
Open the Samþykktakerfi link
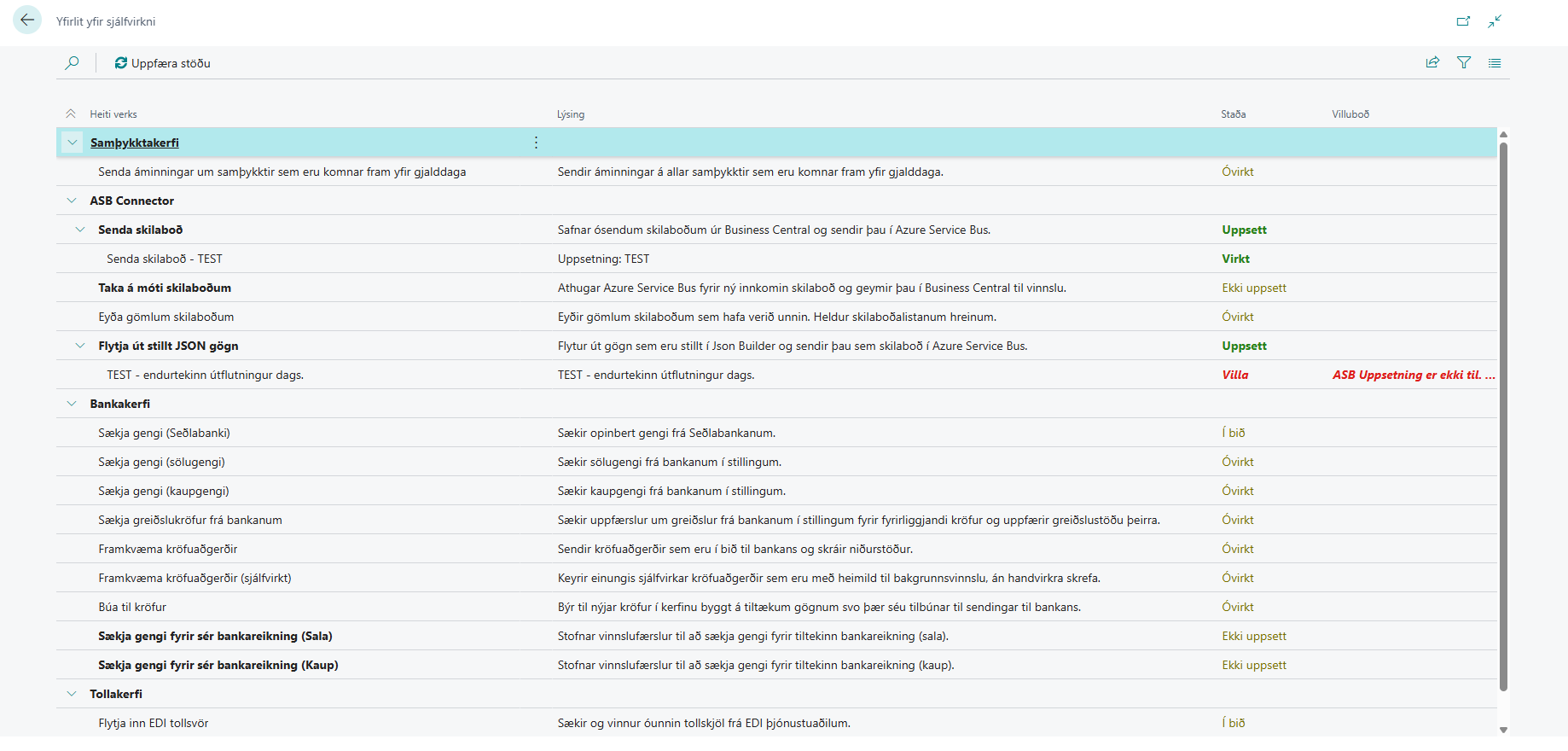pyautogui.click(x=135, y=143)
